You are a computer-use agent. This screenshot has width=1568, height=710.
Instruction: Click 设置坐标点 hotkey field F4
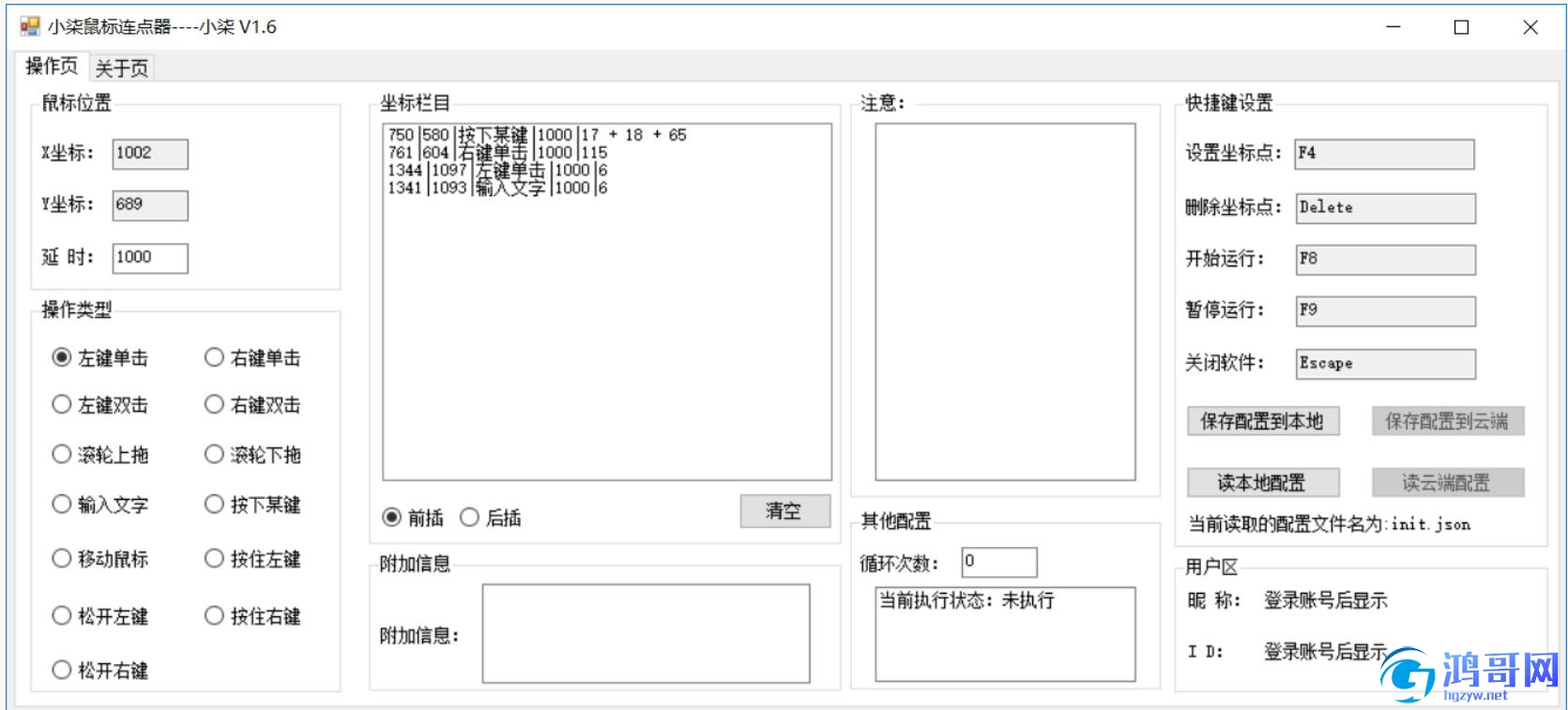click(x=1384, y=154)
